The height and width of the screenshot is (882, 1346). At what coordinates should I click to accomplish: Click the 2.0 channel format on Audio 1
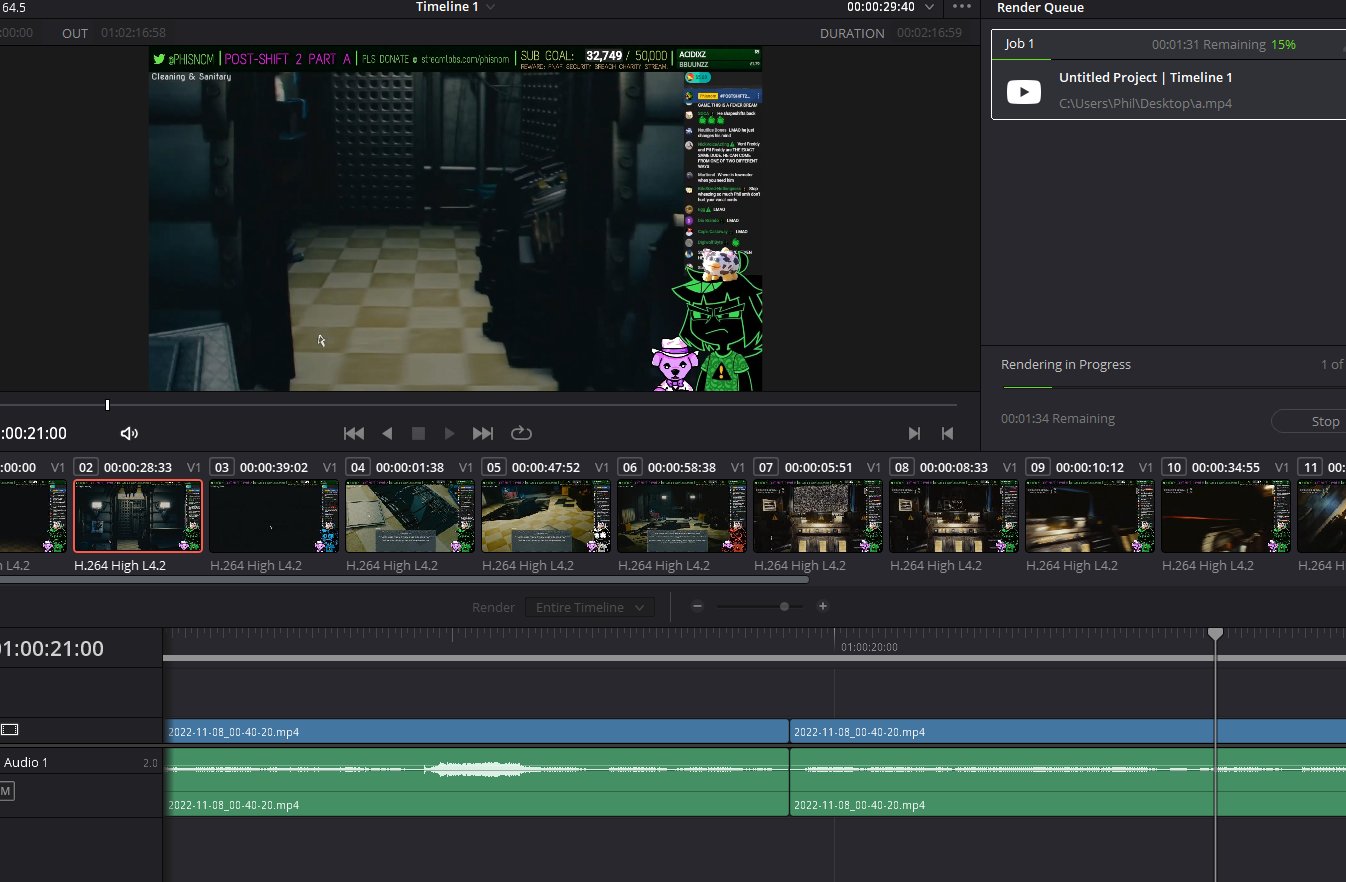click(x=150, y=763)
